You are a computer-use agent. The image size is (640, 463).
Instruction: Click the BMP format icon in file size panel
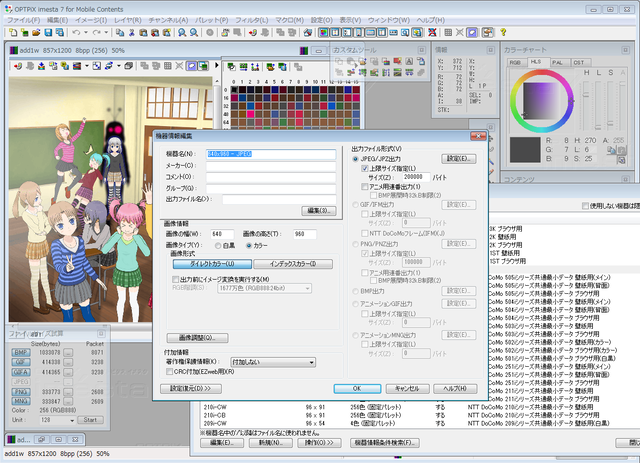(21, 352)
